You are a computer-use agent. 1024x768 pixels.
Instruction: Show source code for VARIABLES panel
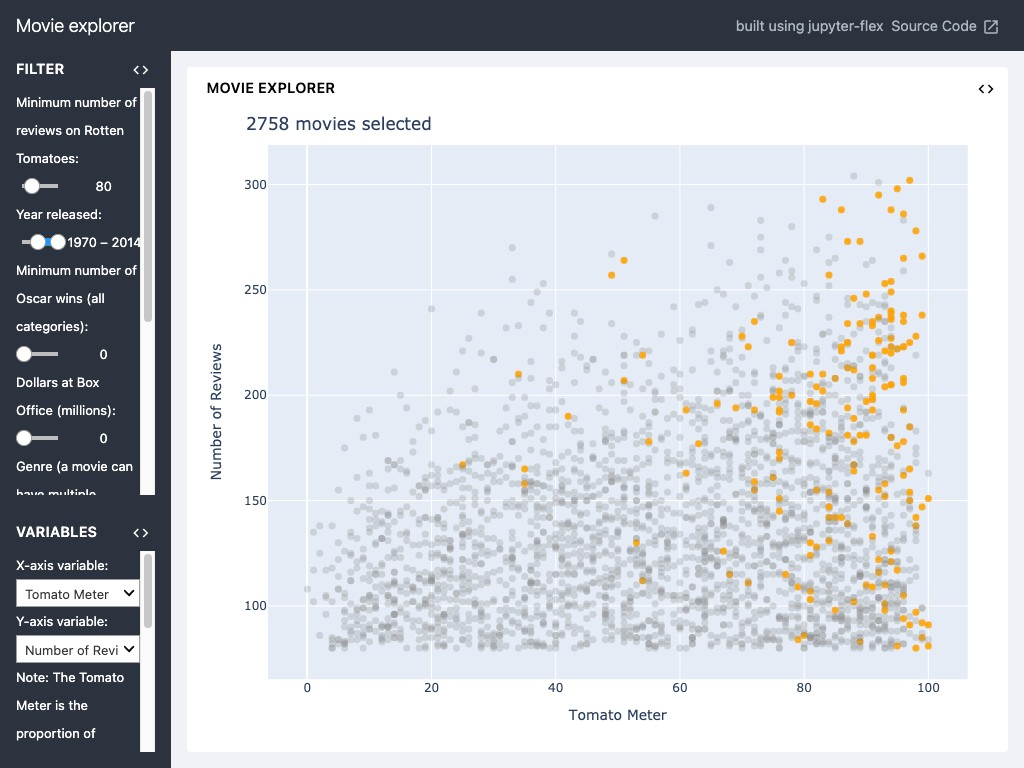140,533
